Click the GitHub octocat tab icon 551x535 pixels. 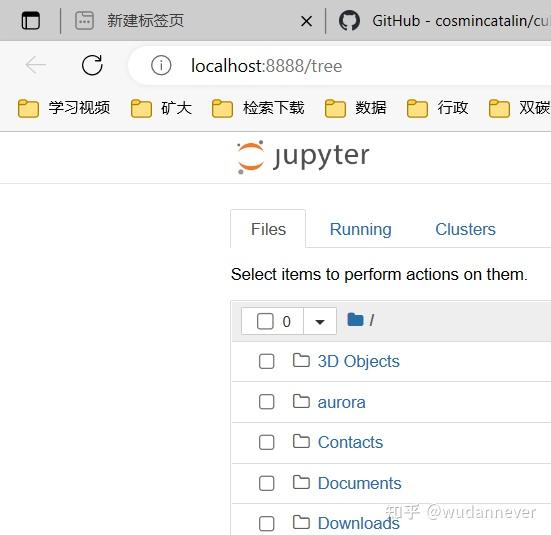coord(349,20)
